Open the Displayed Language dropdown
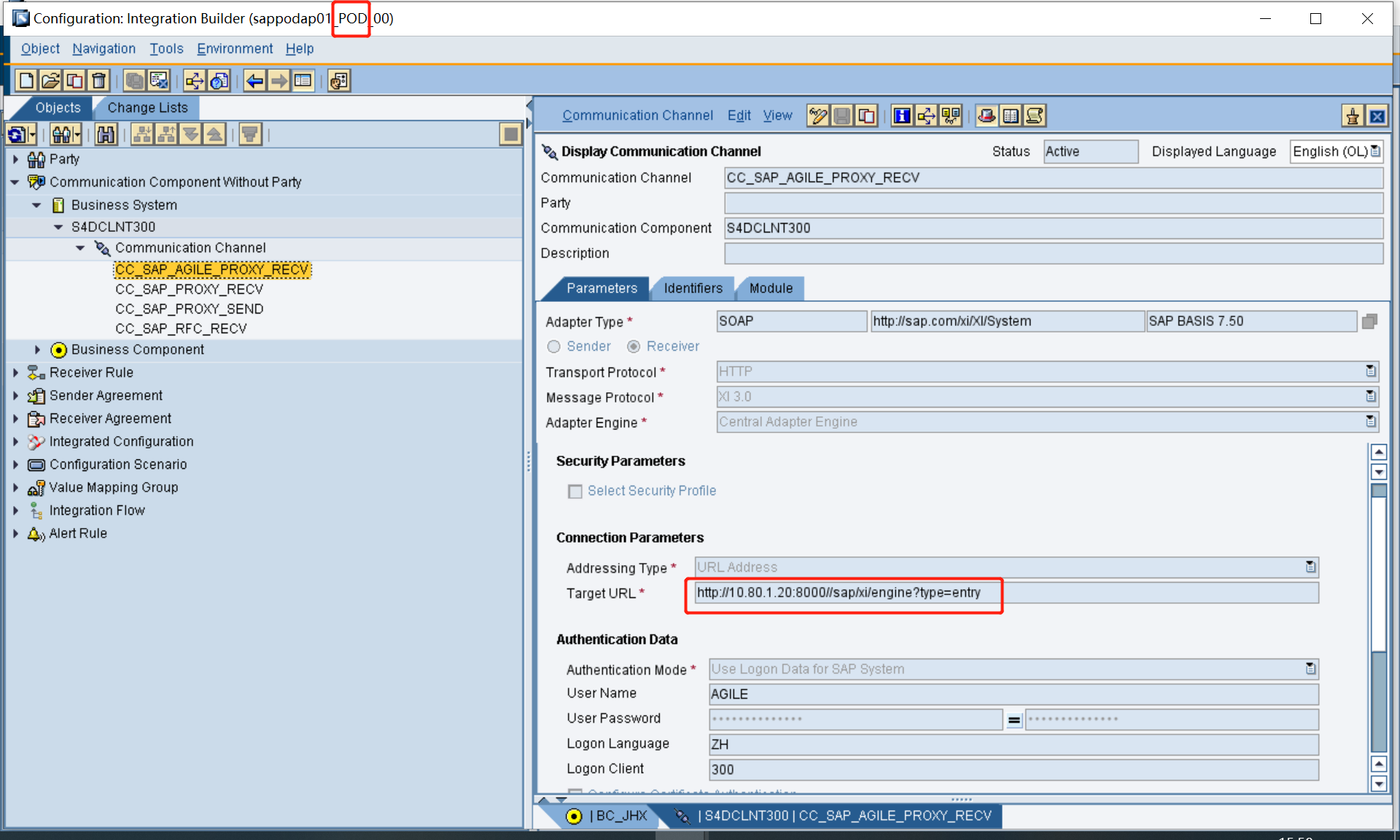This screenshot has height=840, width=1400. 1375,152
